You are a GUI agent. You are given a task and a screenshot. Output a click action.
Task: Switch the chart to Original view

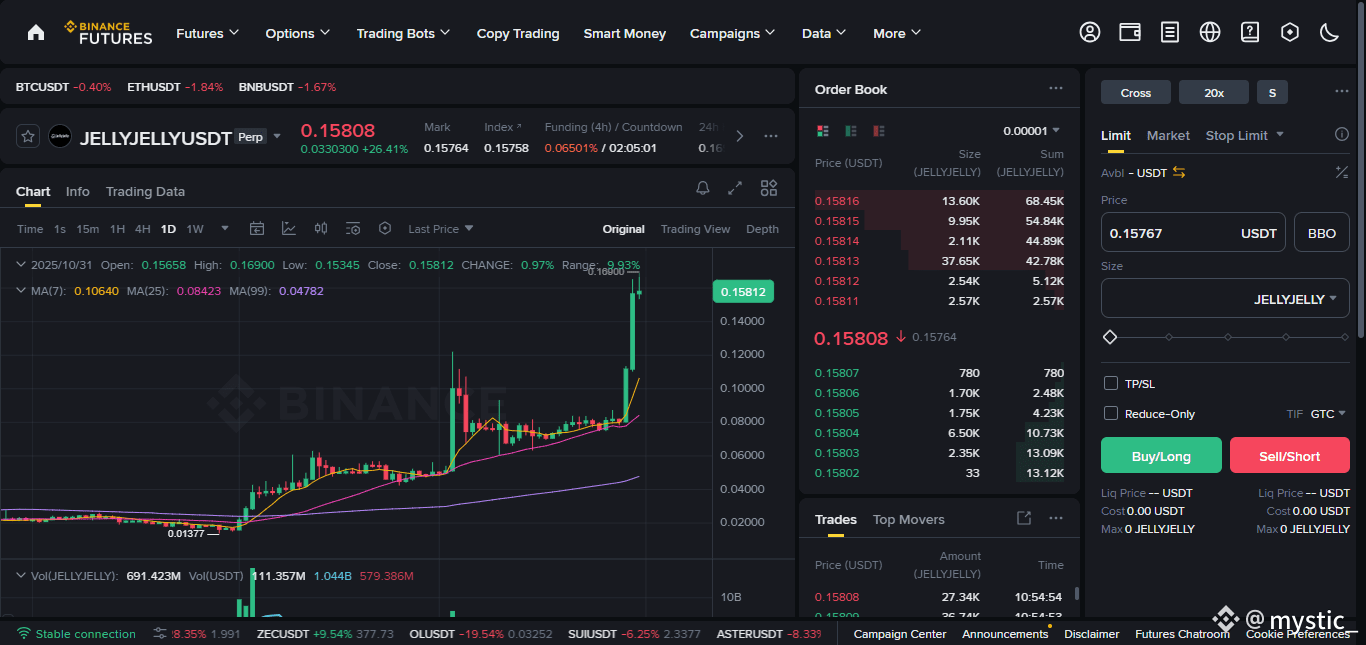coord(623,229)
